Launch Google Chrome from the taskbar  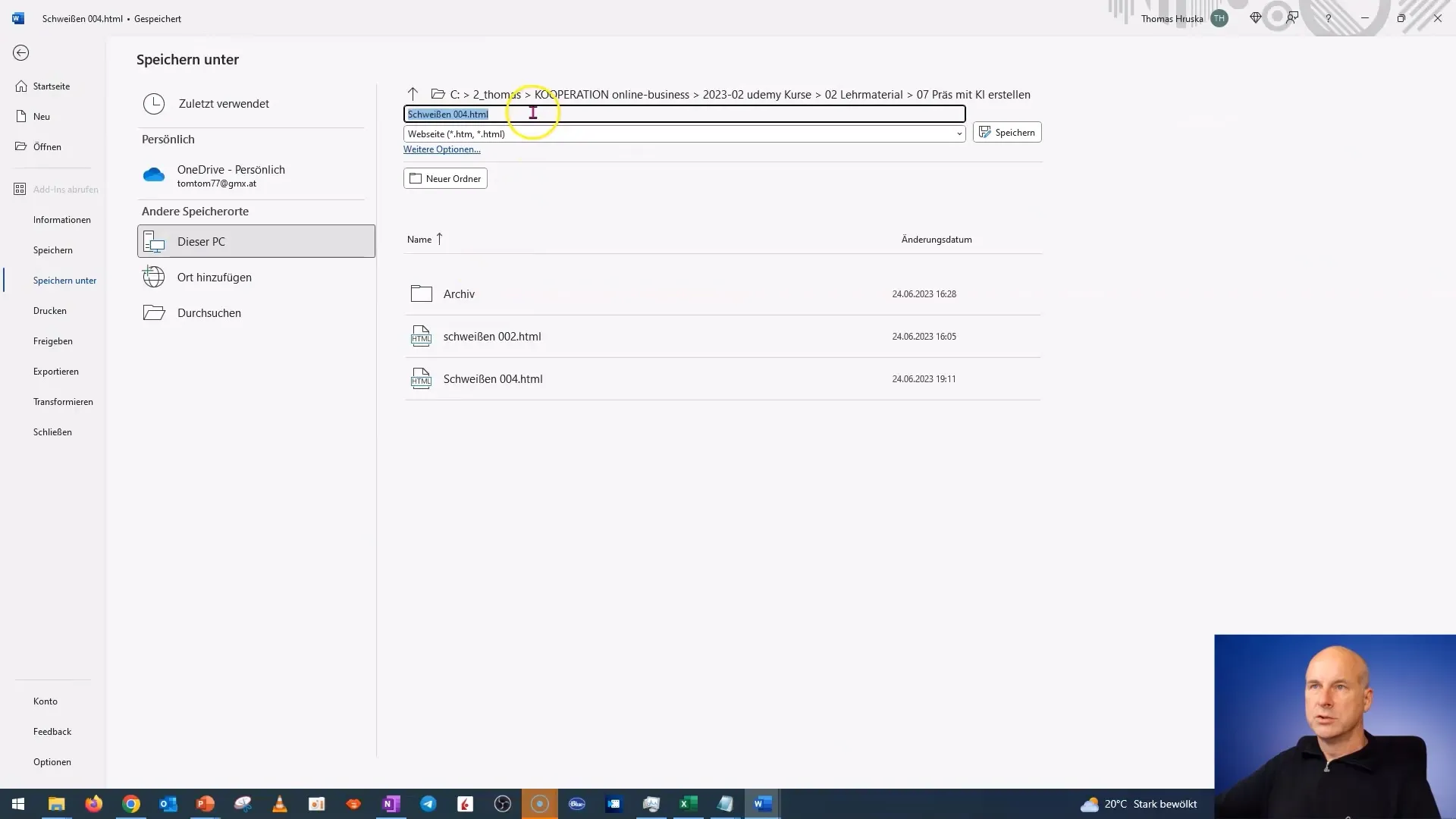coord(131,804)
